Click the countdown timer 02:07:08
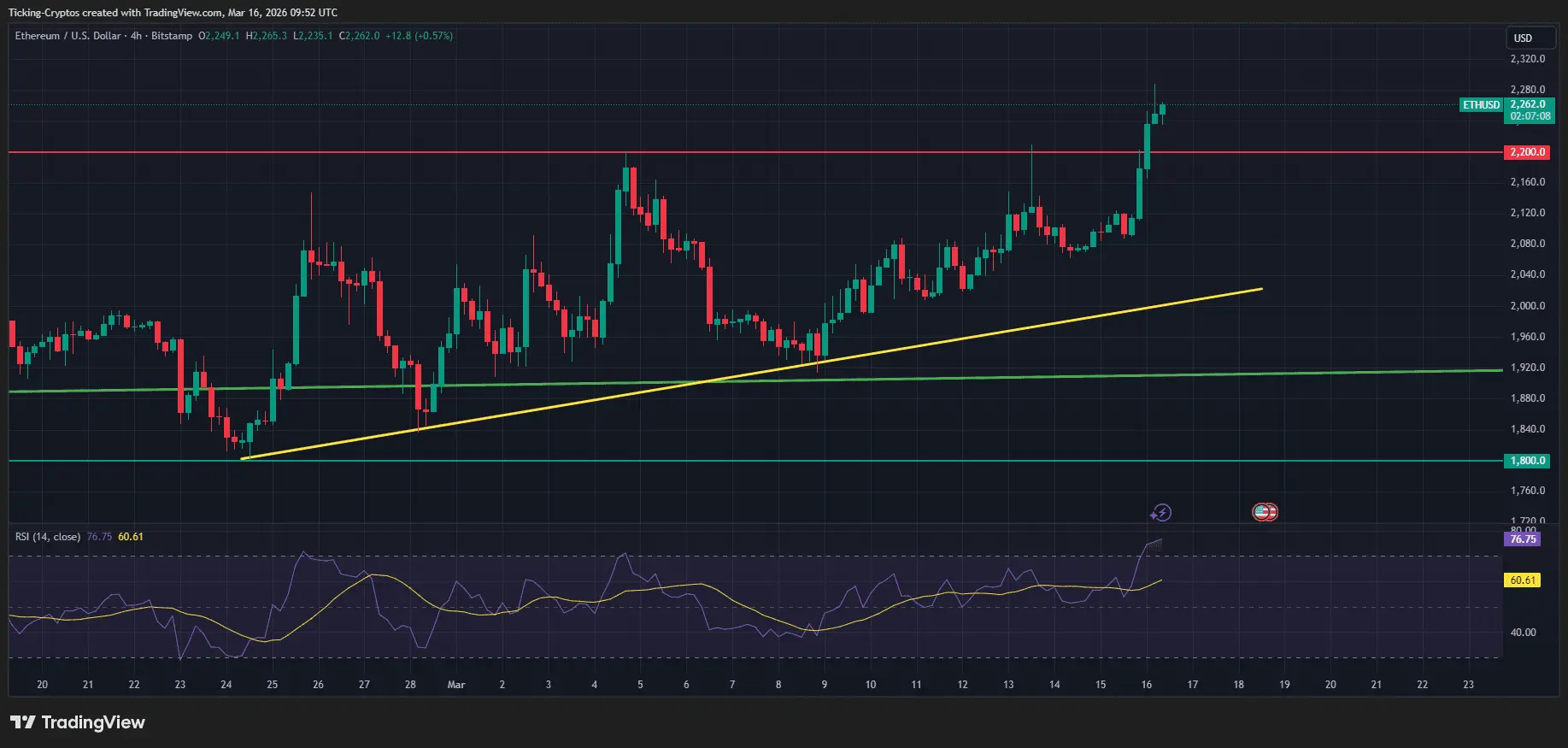1568x748 pixels. (x=1530, y=116)
